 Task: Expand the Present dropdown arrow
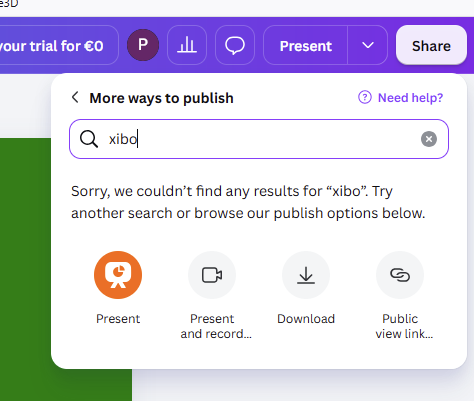368,45
